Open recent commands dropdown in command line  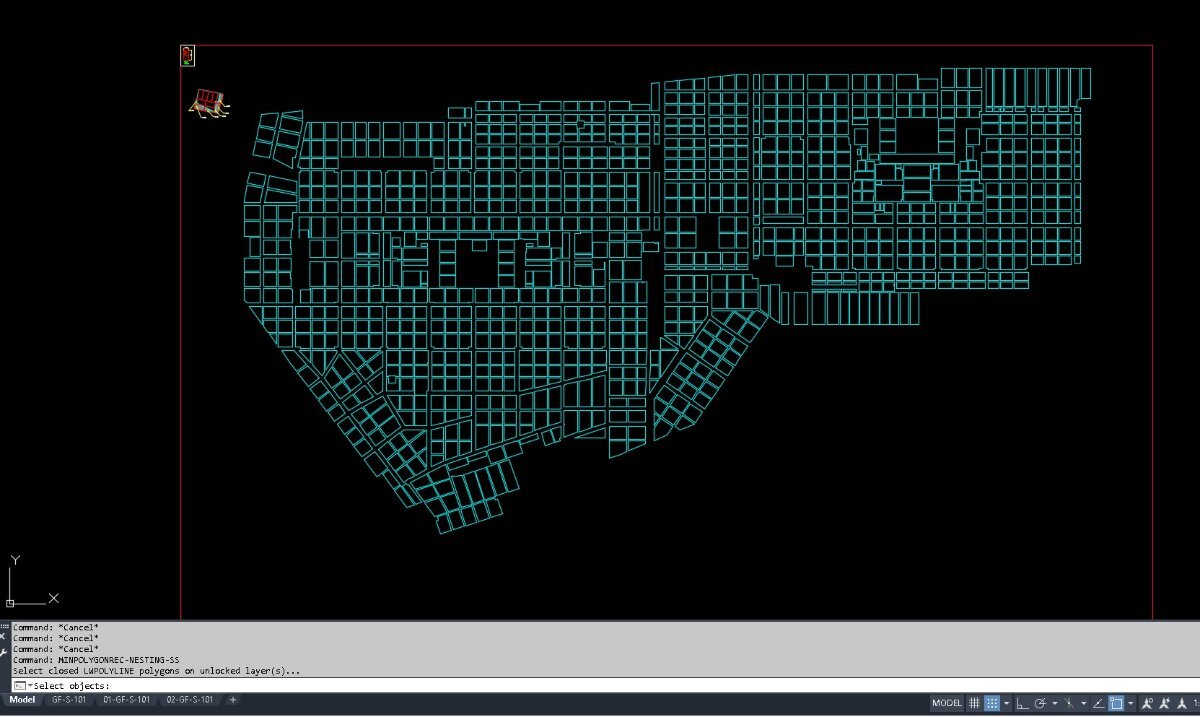[x=22, y=686]
